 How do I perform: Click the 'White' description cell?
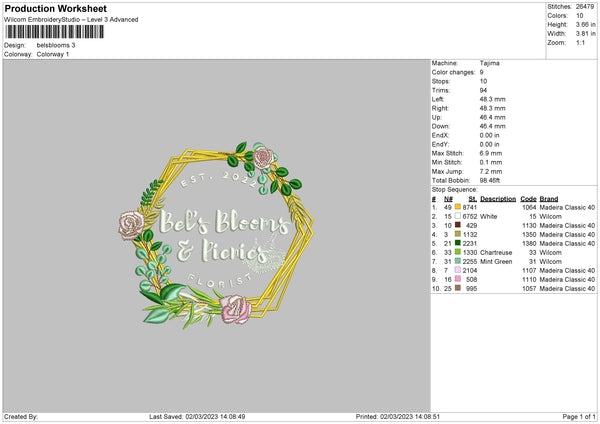[488, 216]
